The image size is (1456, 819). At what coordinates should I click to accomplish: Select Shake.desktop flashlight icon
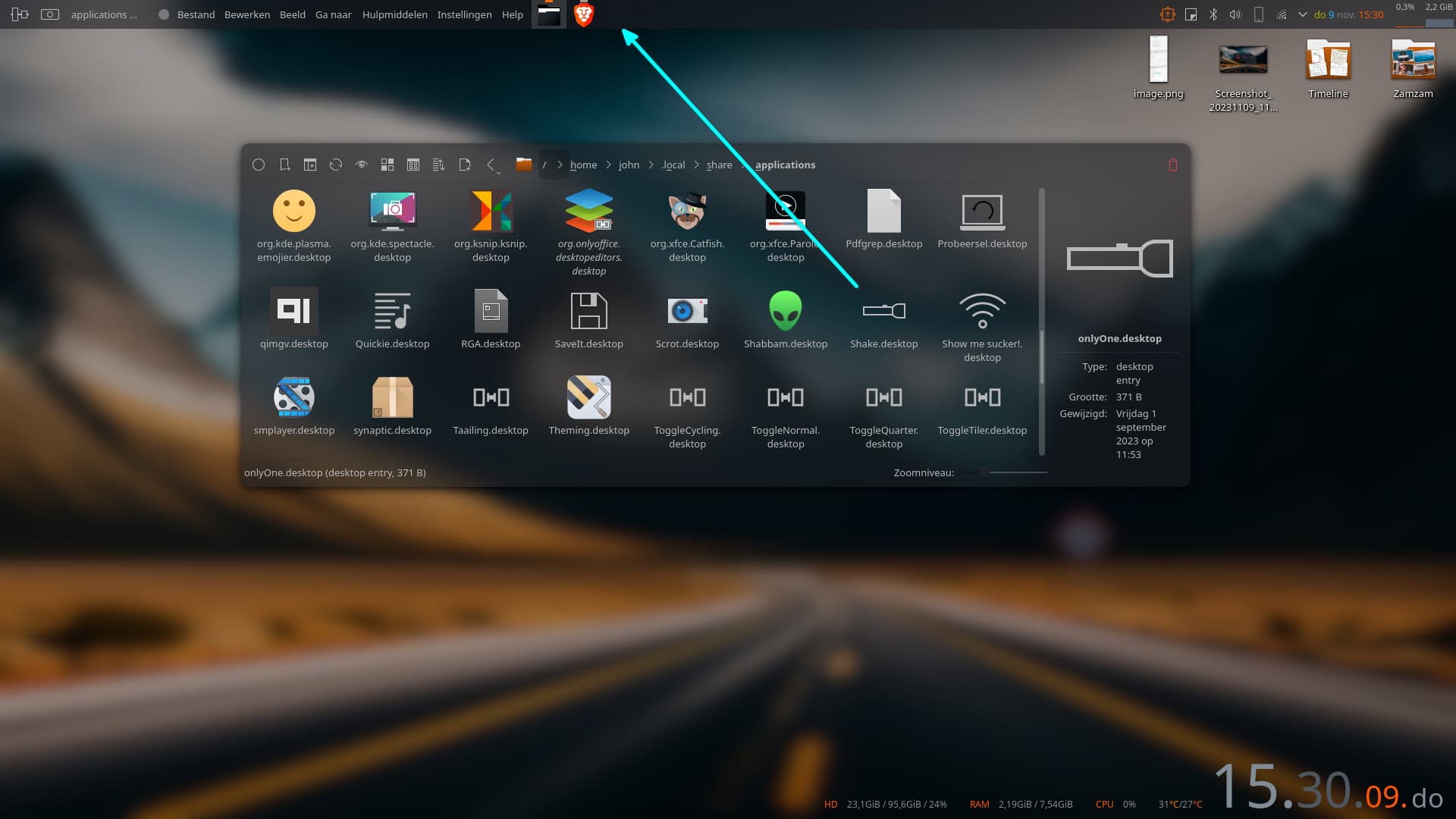pyautogui.click(x=884, y=311)
